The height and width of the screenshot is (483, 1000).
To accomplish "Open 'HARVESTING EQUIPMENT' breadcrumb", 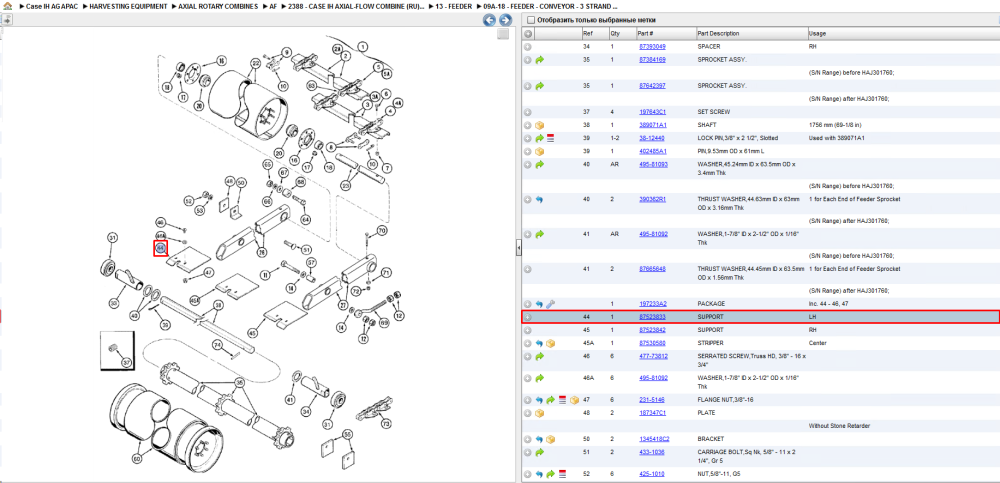I will [129, 6].
